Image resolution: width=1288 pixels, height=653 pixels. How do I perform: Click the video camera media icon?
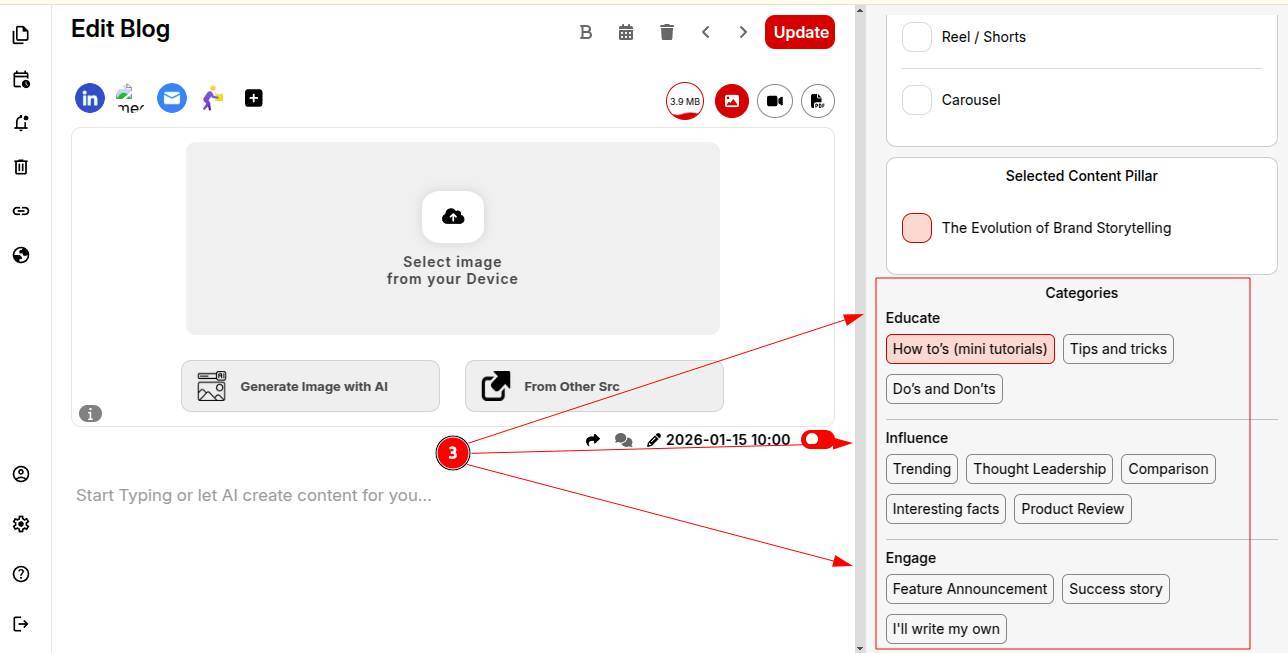point(775,101)
